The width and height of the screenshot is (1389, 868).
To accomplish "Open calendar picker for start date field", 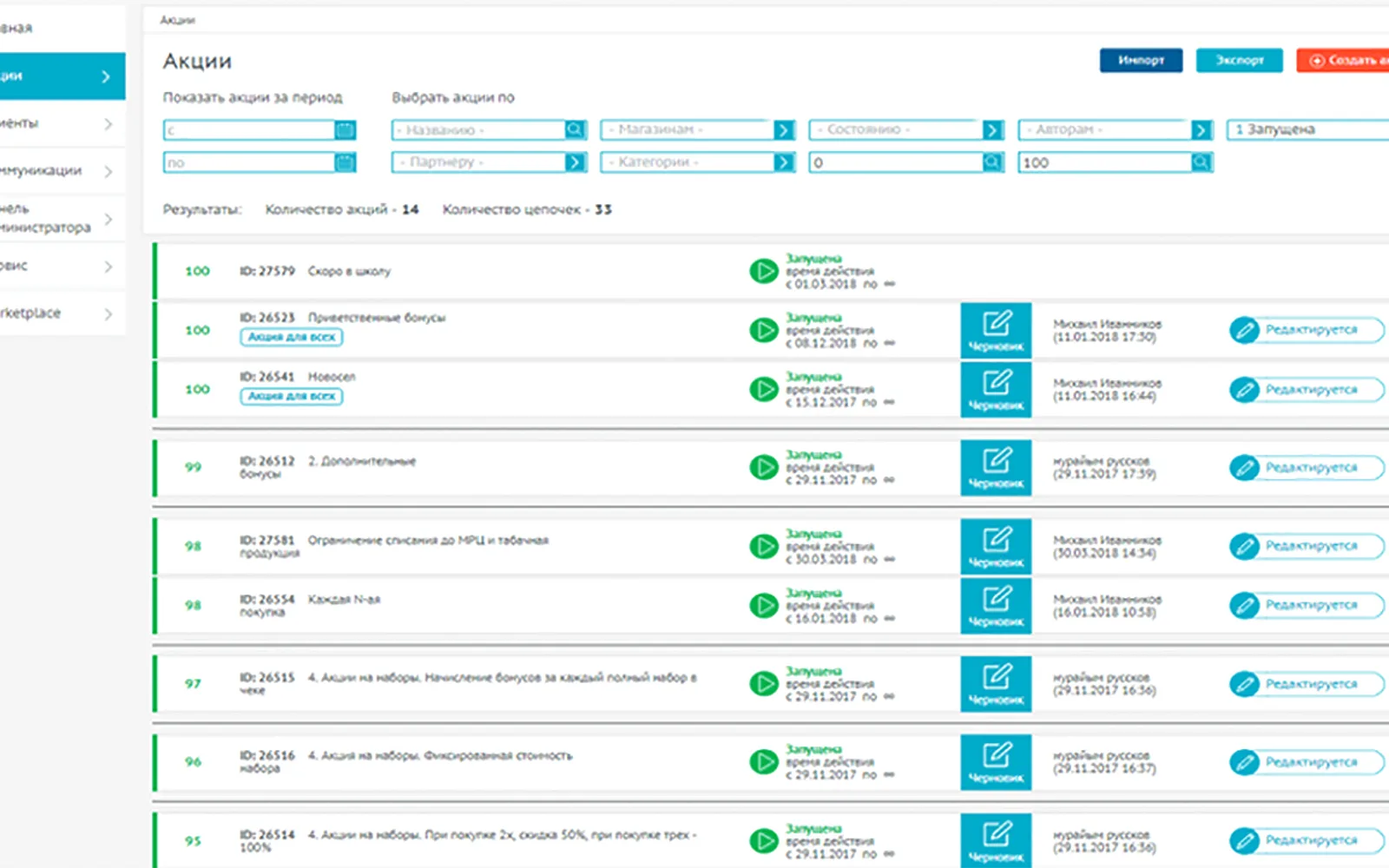I will (346, 130).
